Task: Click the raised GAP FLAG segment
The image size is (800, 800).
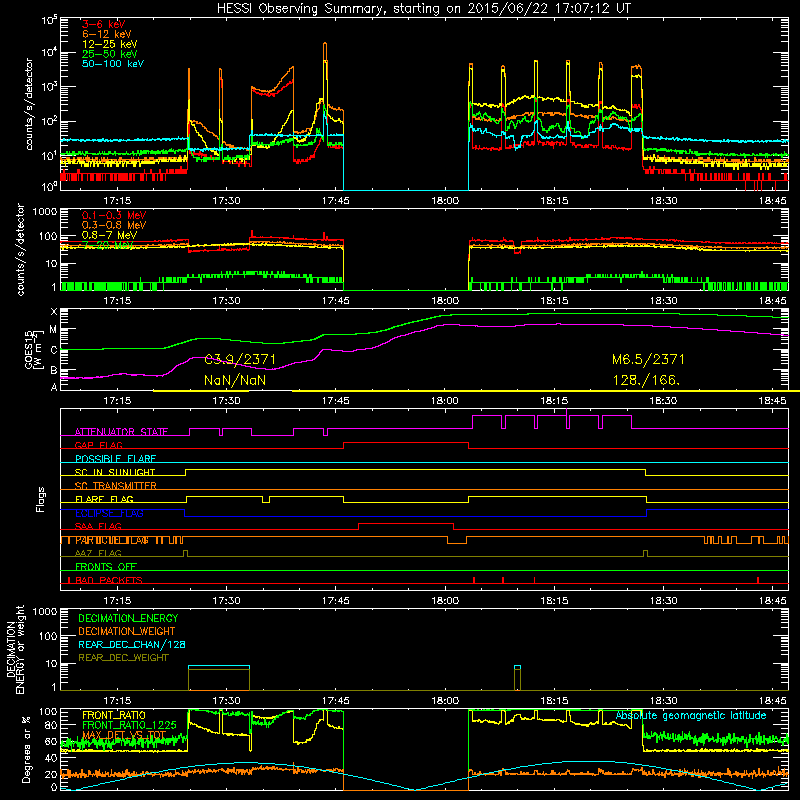Action: point(406,443)
